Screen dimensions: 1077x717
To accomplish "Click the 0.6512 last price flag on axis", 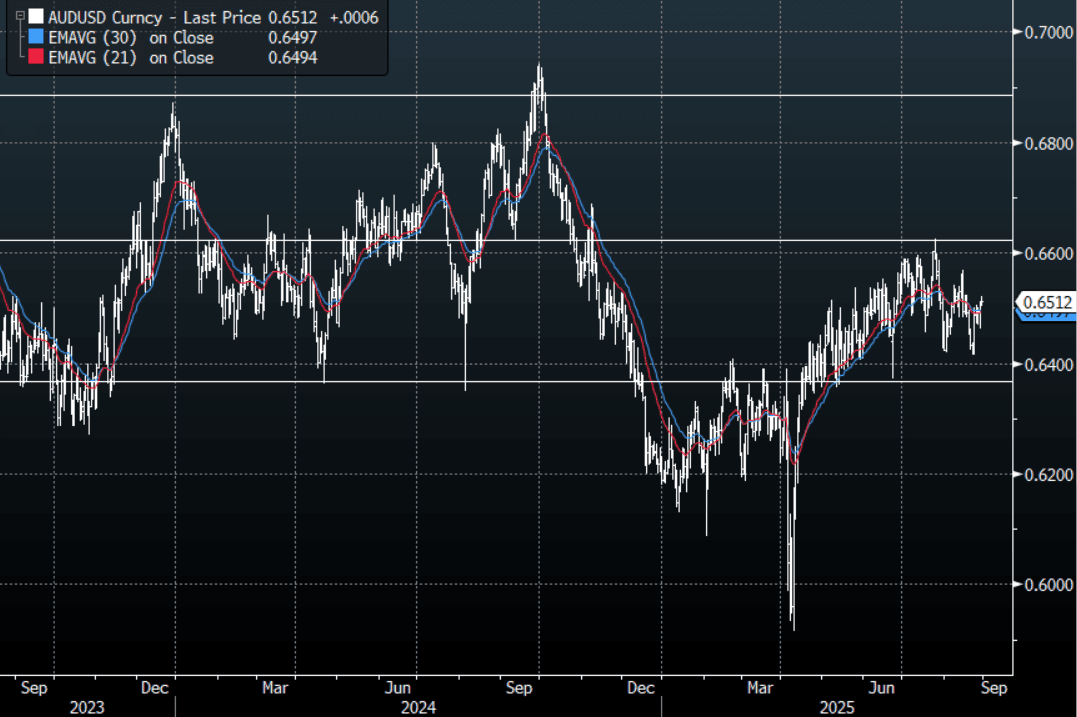I will pyautogui.click(x=1046, y=302).
